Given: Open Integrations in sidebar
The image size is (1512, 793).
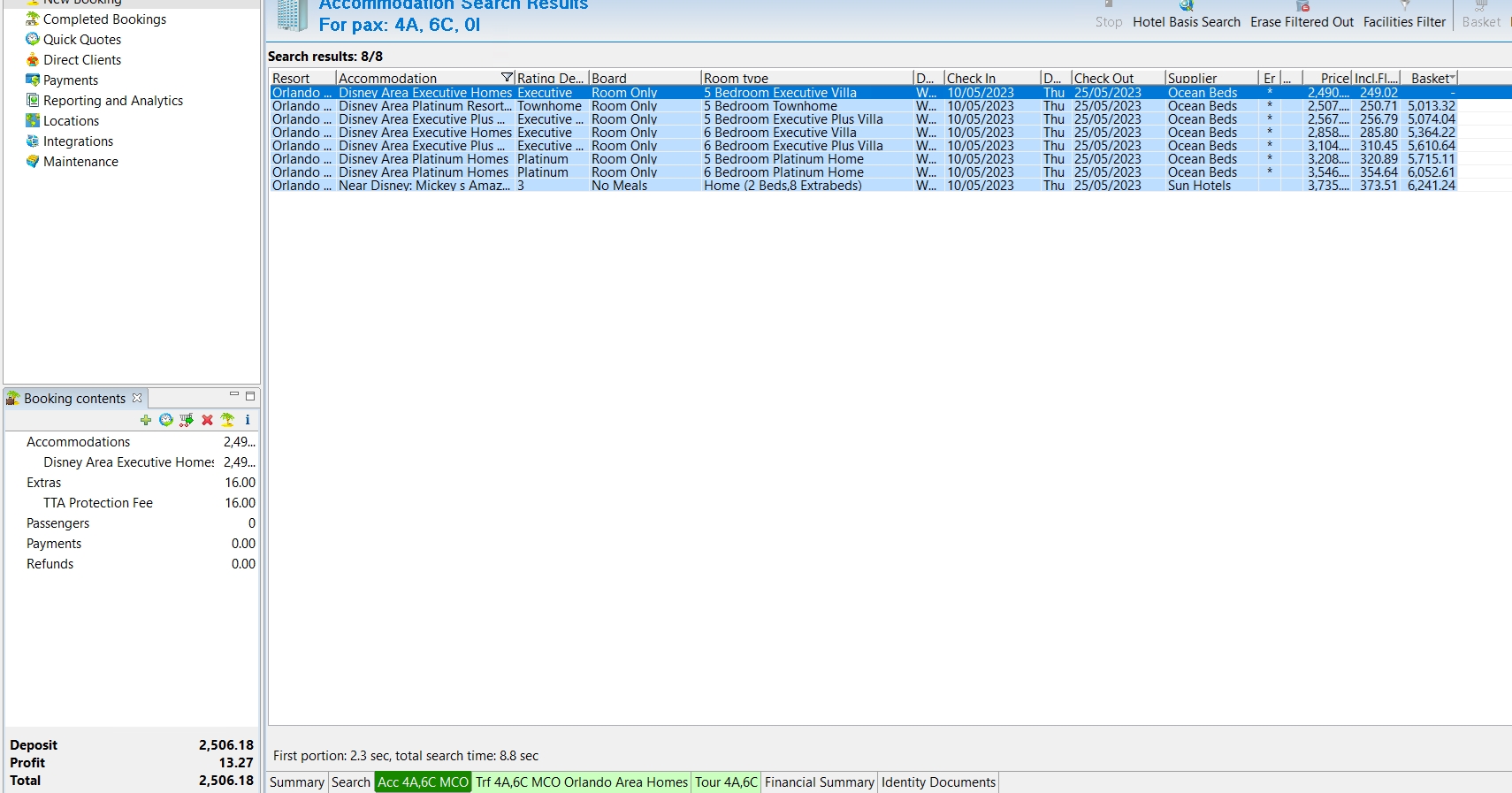Looking at the screenshot, I should (x=78, y=141).
